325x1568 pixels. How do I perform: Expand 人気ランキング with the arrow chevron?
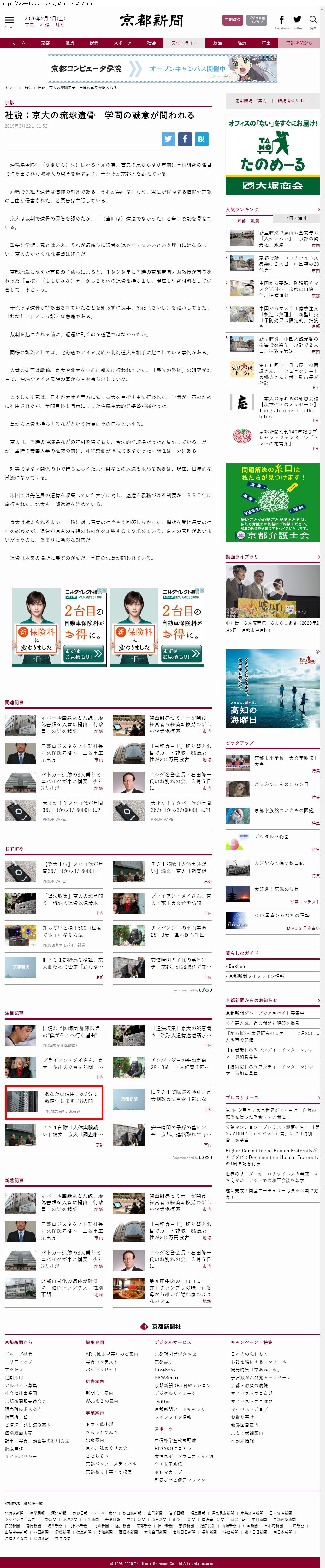(x=318, y=209)
